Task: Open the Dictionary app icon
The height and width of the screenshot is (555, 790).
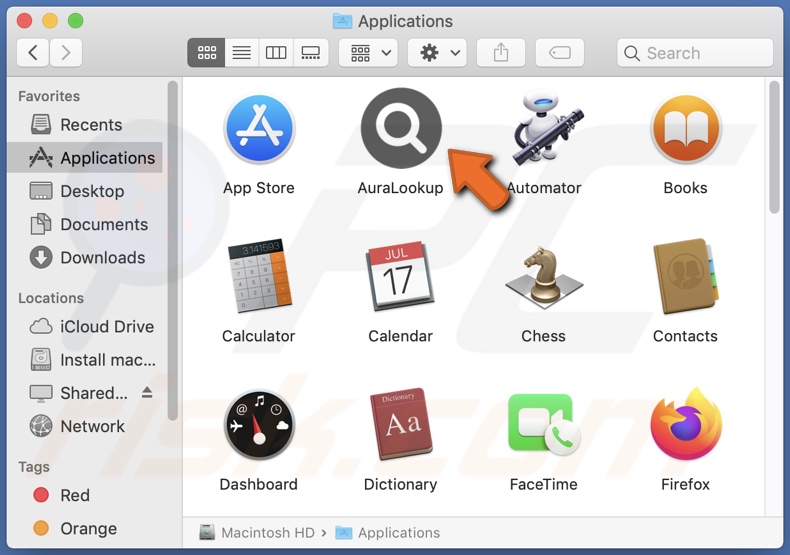Action: pyautogui.click(x=401, y=424)
